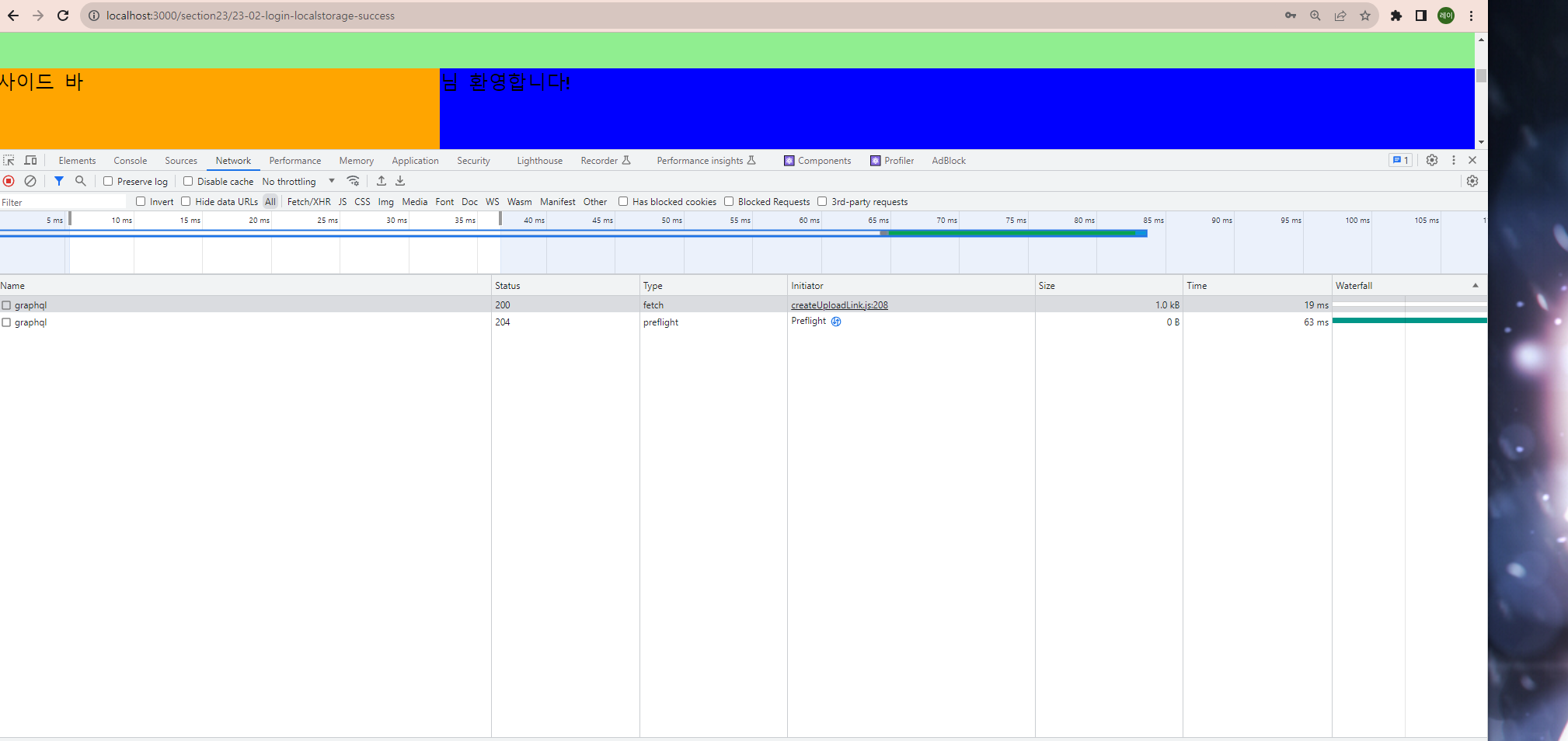
Task: Clear the network log
Action: click(30, 181)
